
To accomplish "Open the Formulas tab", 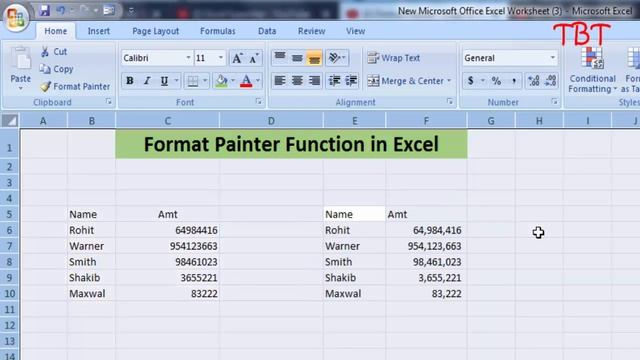I will click(218, 31).
